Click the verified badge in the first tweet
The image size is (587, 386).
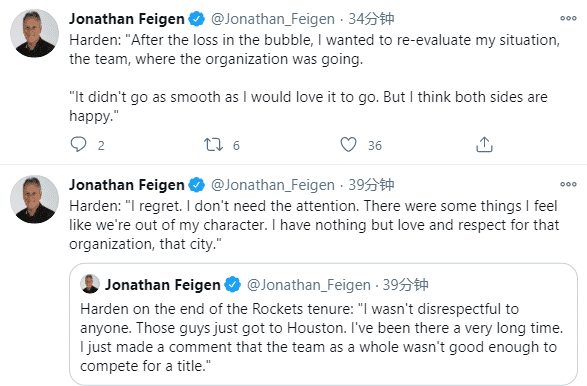(197, 19)
